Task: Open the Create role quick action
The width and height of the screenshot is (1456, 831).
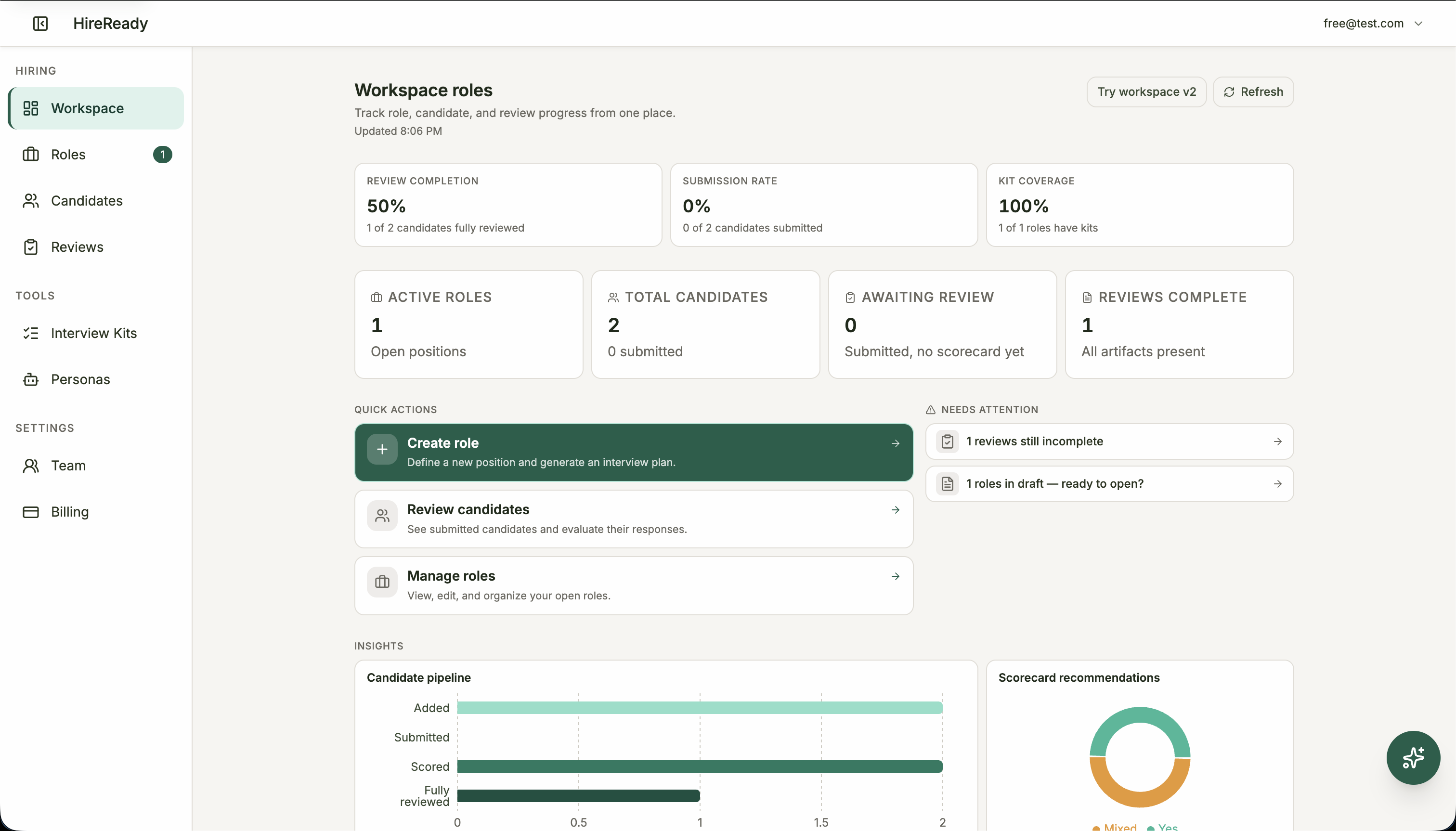Action: pos(633,452)
